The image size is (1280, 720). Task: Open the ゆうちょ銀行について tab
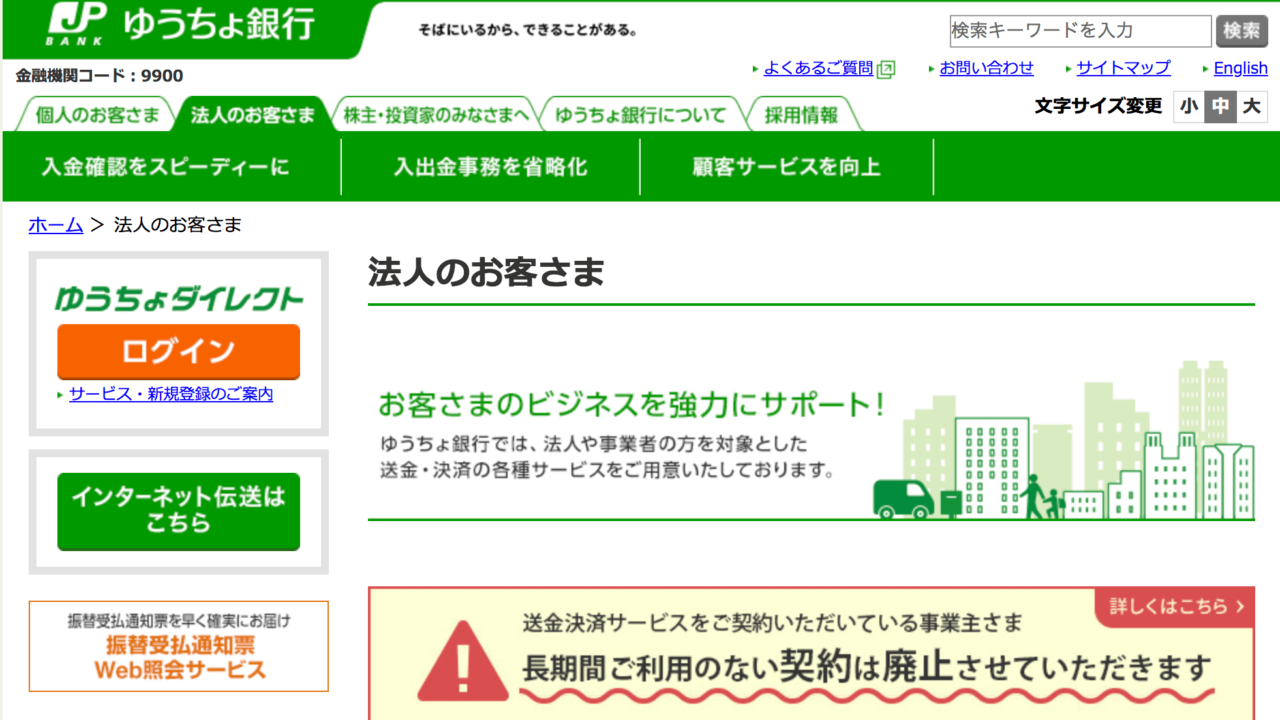(x=641, y=115)
